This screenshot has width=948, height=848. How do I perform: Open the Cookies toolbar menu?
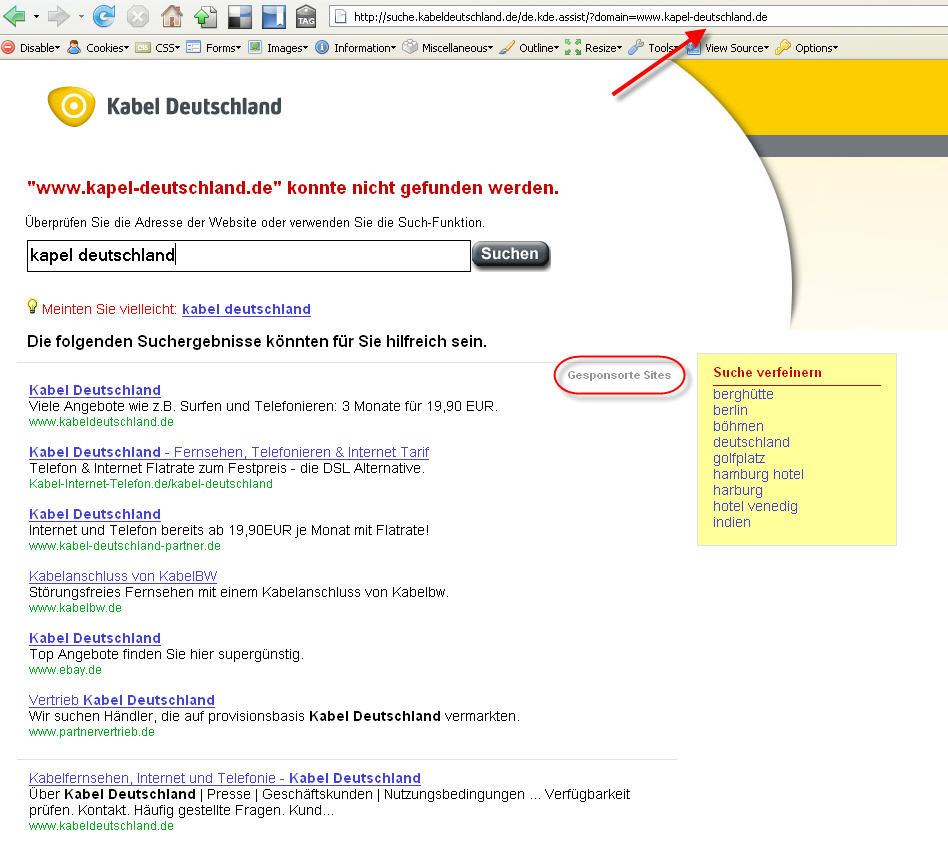point(108,48)
